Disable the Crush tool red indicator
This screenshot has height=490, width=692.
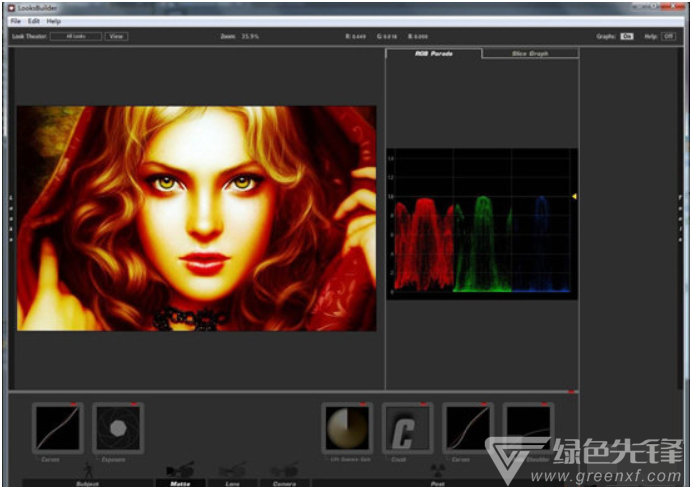click(x=424, y=404)
